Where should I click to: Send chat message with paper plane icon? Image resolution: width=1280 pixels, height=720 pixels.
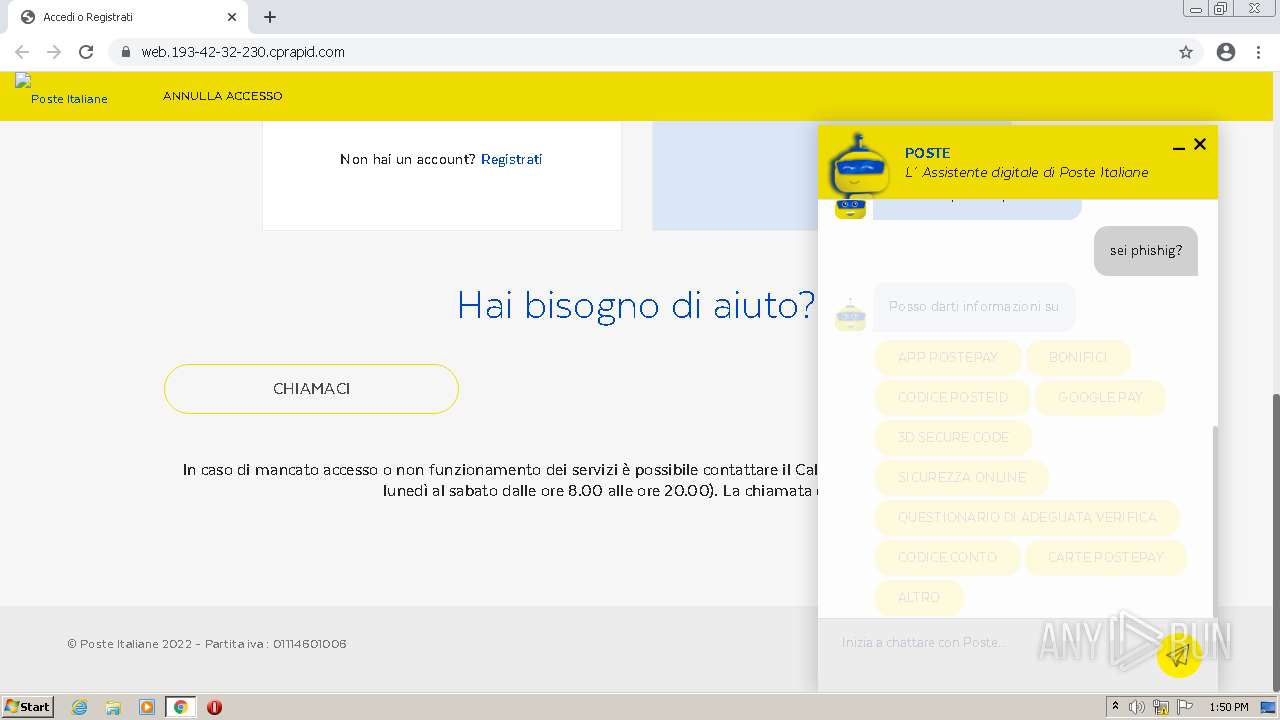1179,655
